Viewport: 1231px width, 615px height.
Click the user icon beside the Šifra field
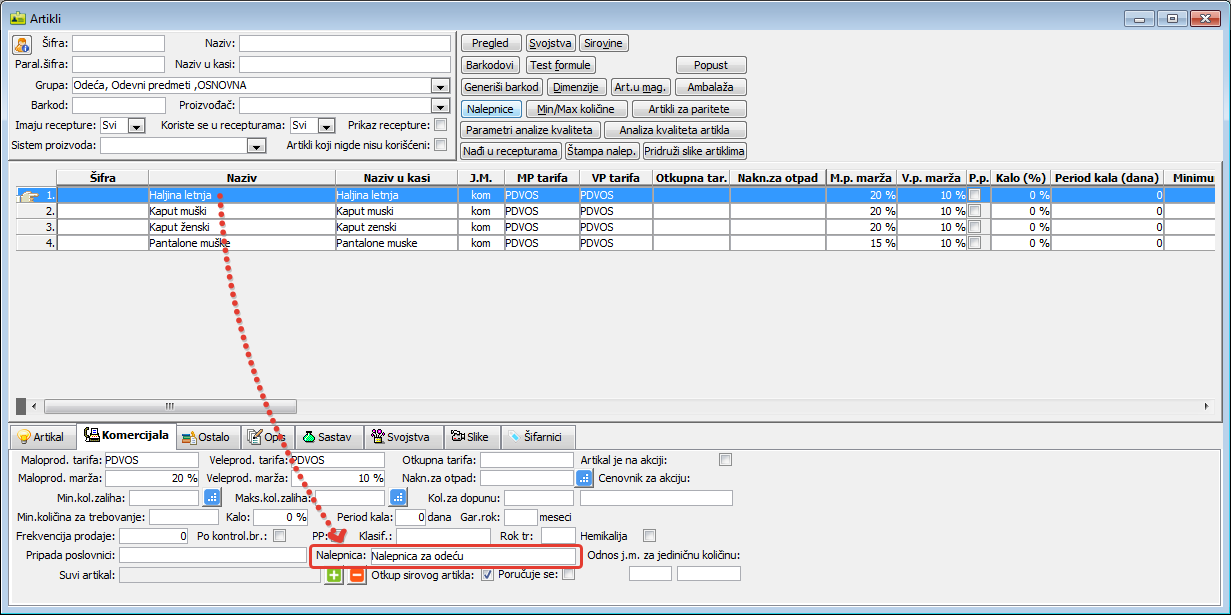(x=22, y=44)
